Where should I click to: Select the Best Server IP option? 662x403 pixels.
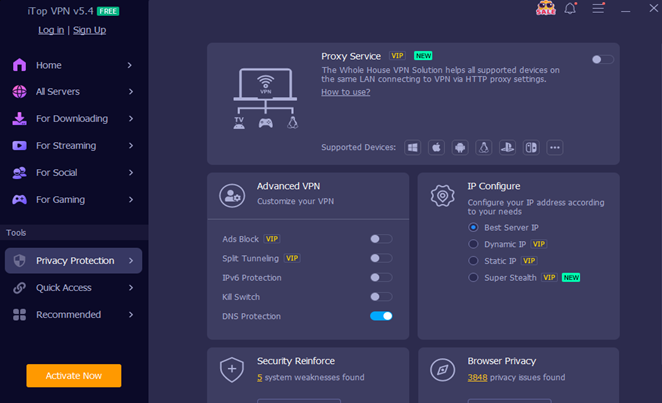(474, 228)
